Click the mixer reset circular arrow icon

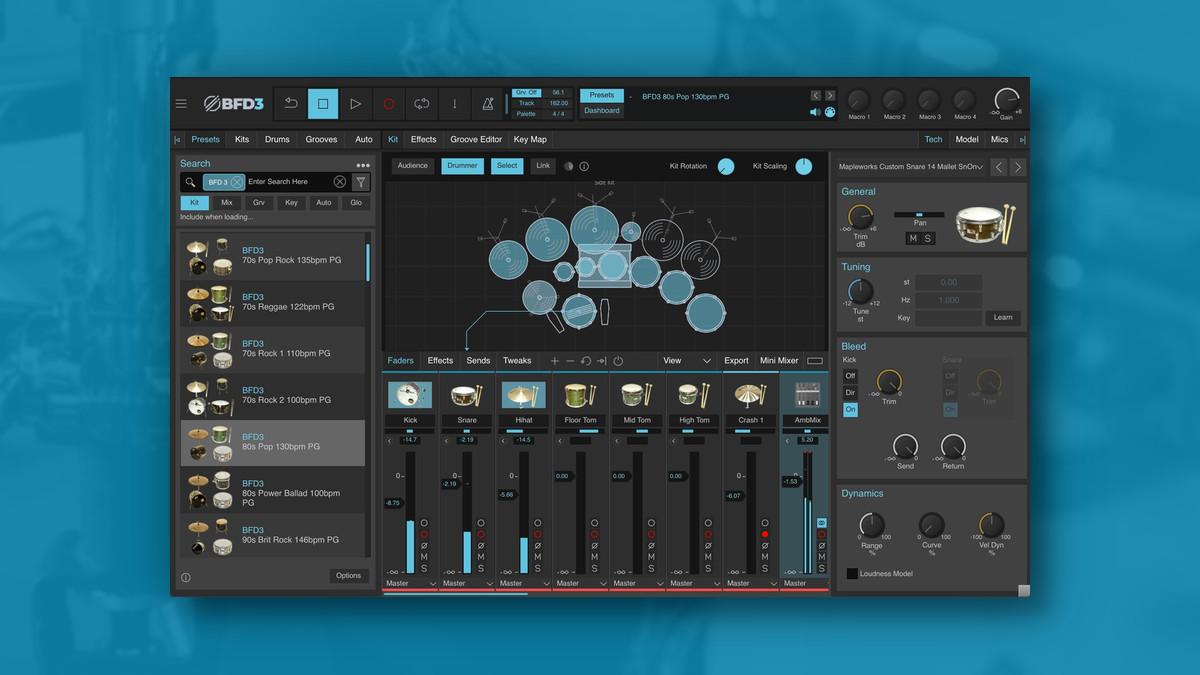point(586,361)
